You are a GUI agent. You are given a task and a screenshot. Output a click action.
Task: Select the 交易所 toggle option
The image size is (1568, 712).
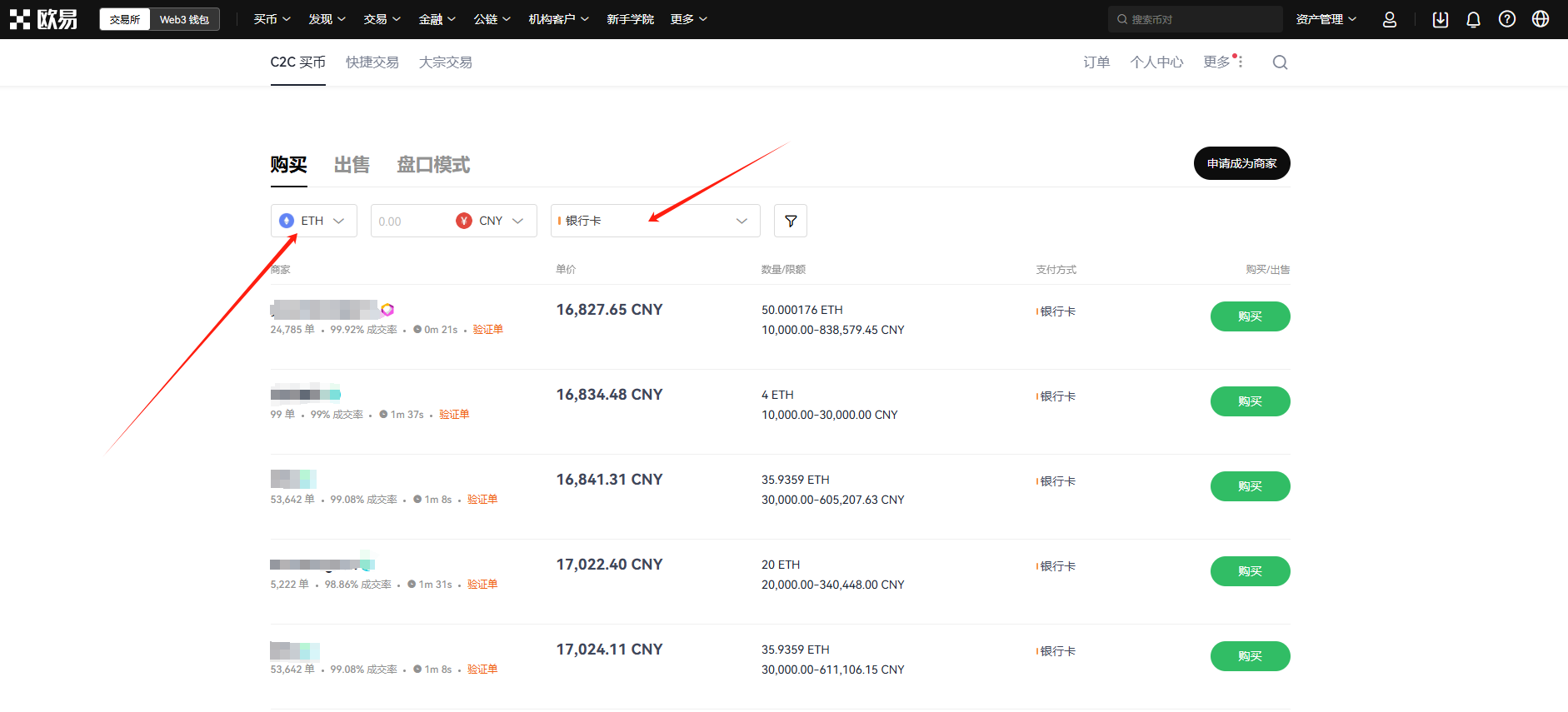click(x=125, y=19)
